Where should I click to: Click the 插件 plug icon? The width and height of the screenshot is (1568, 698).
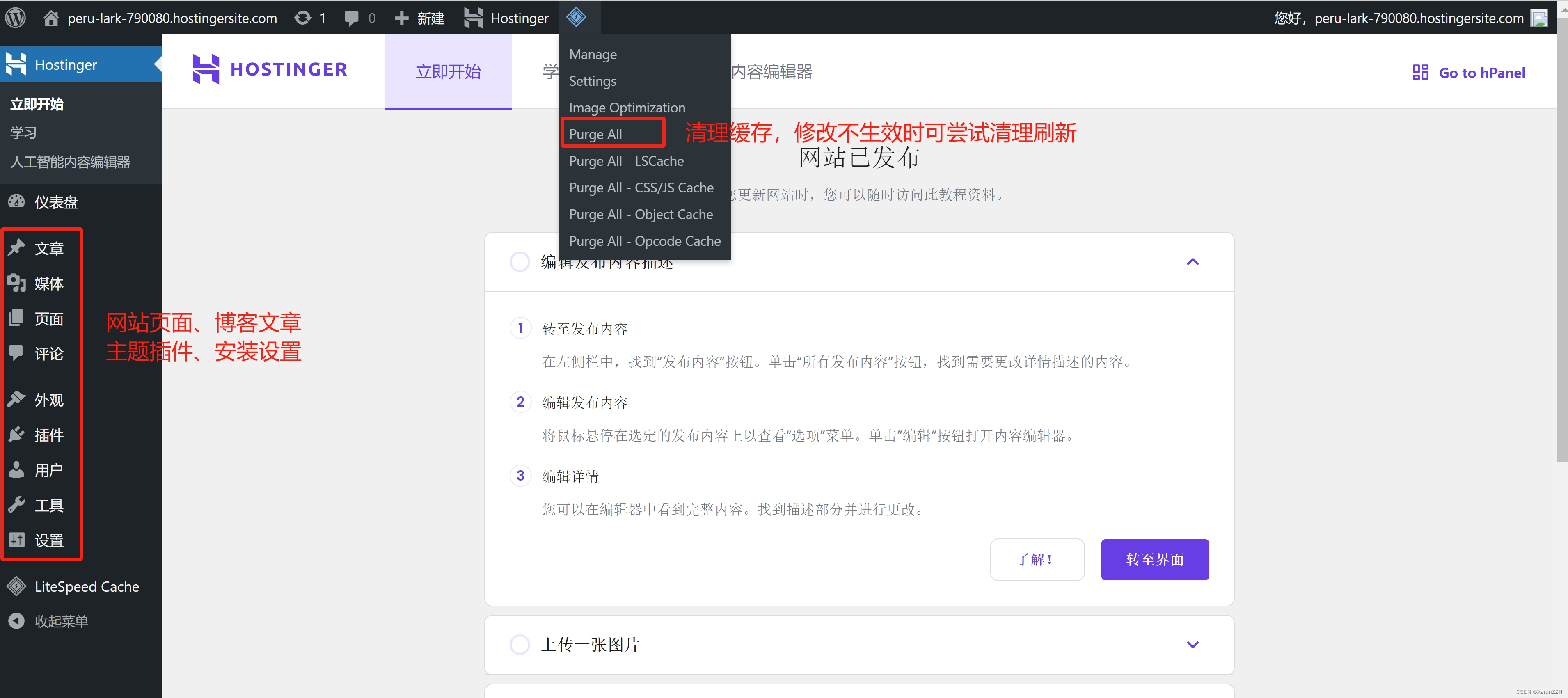click(x=16, y=435)
